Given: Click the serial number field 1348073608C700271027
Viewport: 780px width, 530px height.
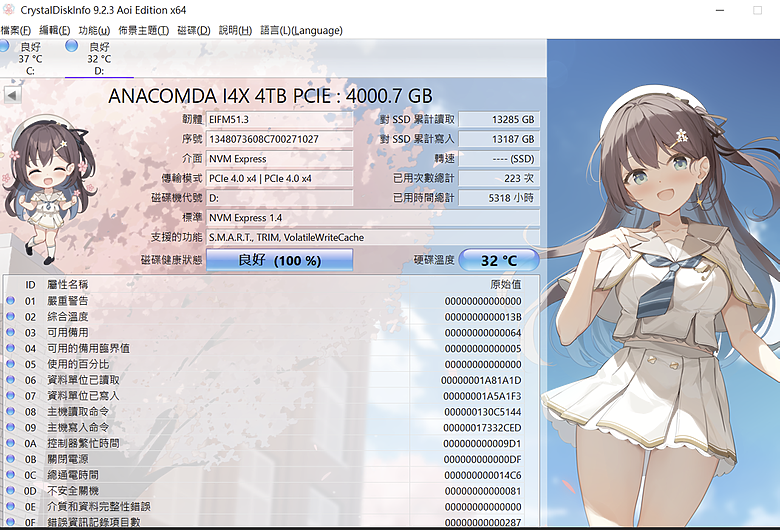Looking at the screenshot, I should pos(280,139).
